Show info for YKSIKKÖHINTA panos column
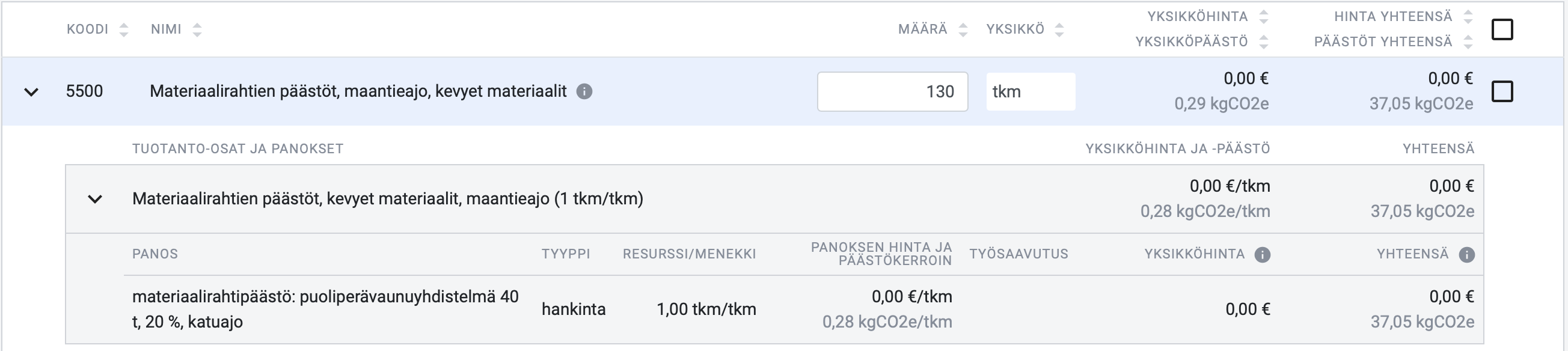Viewport: 1568px width, 351px height. click(1263, 255)
